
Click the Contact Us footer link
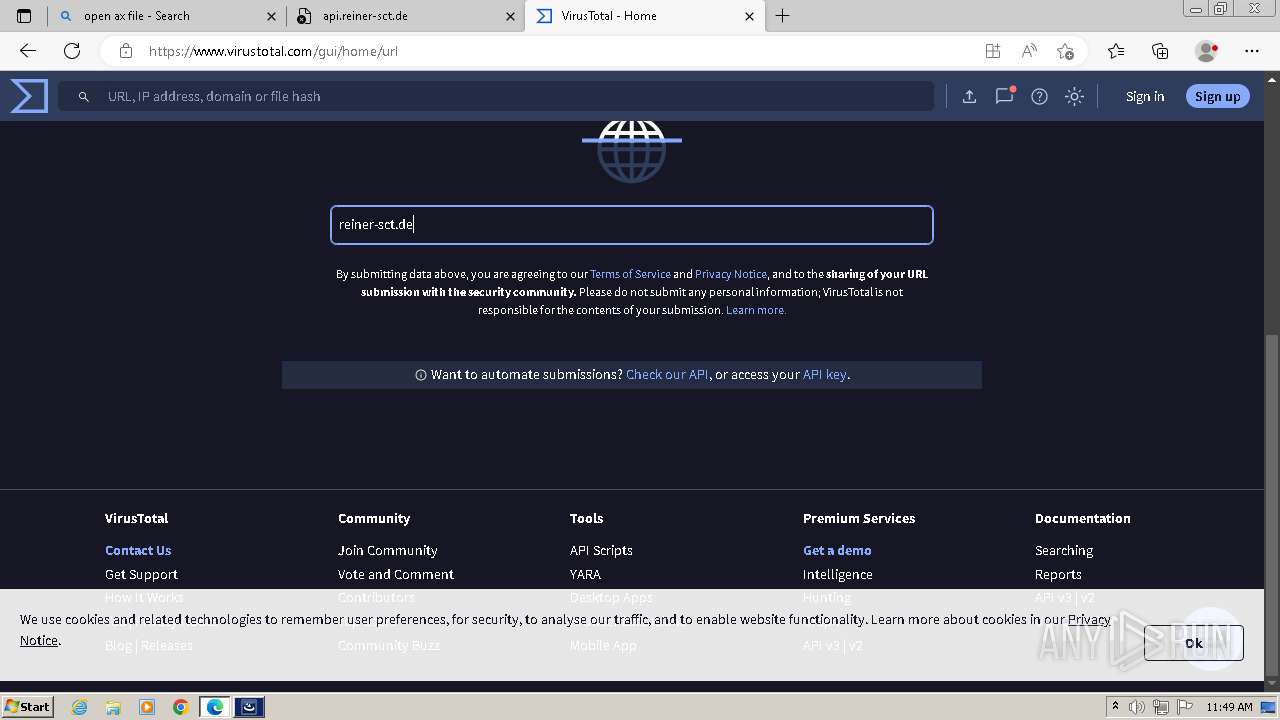(x=138, y=550)
